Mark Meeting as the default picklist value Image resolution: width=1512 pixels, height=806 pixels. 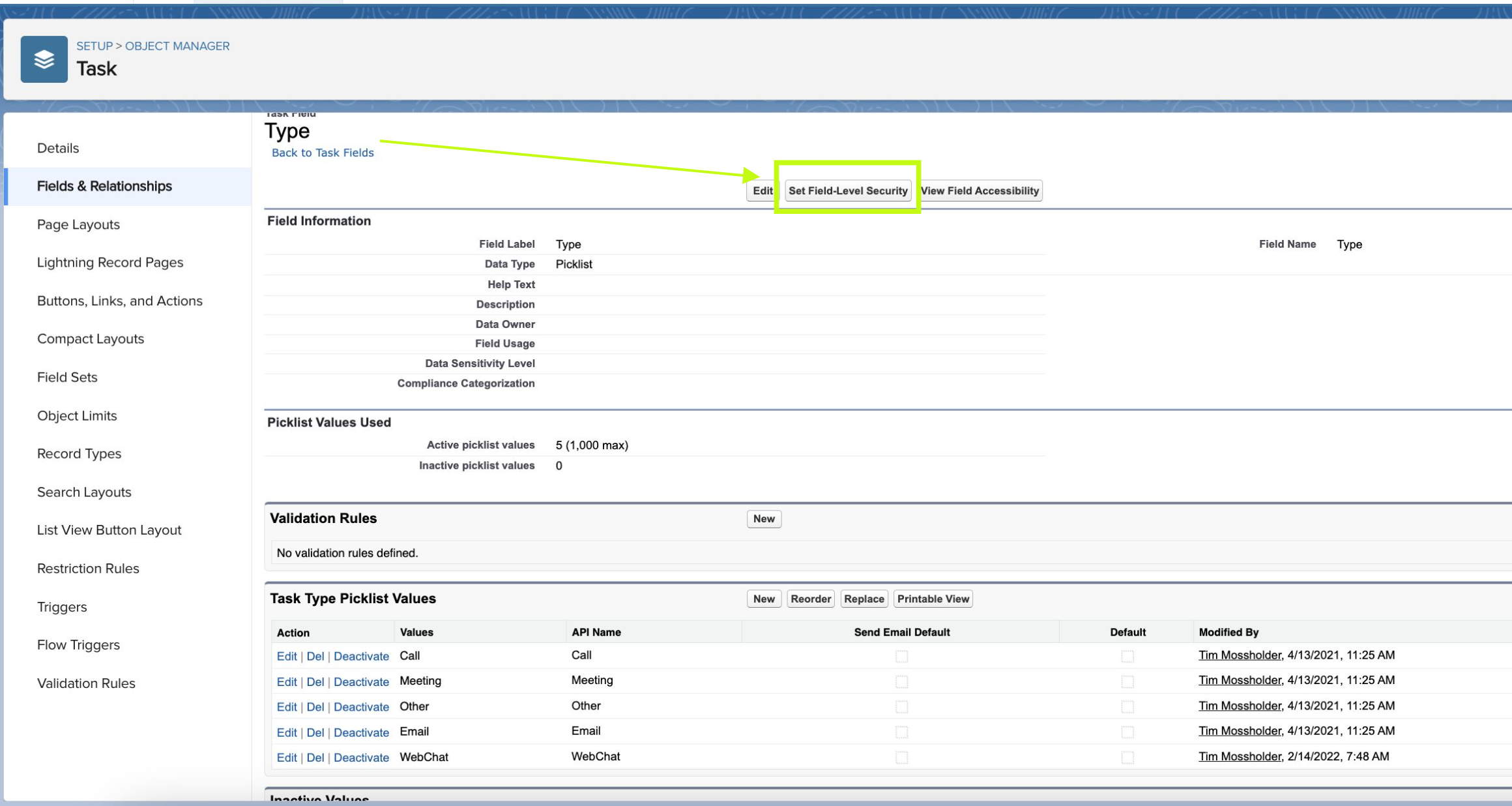pos(1127,681)
